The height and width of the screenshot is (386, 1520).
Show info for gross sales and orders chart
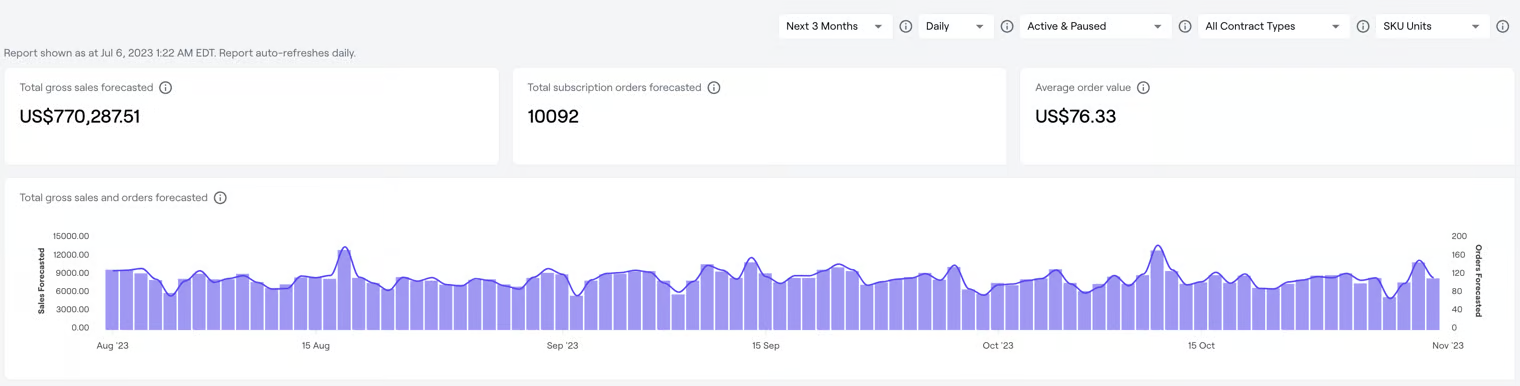[x=220, y=198]
